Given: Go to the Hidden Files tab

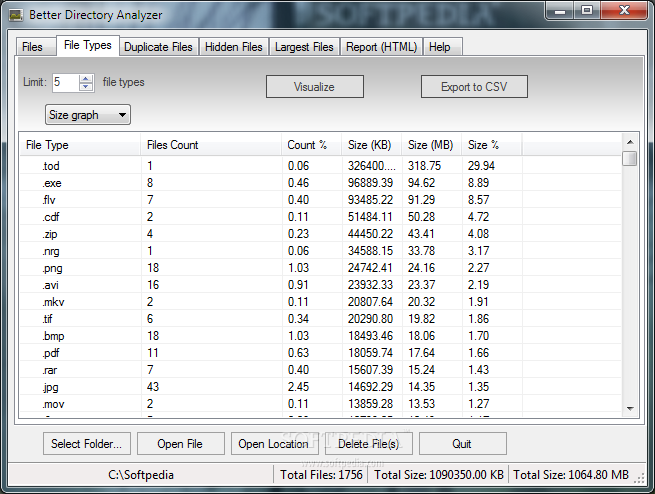Looking at the screenshot, I should (234, 47).
